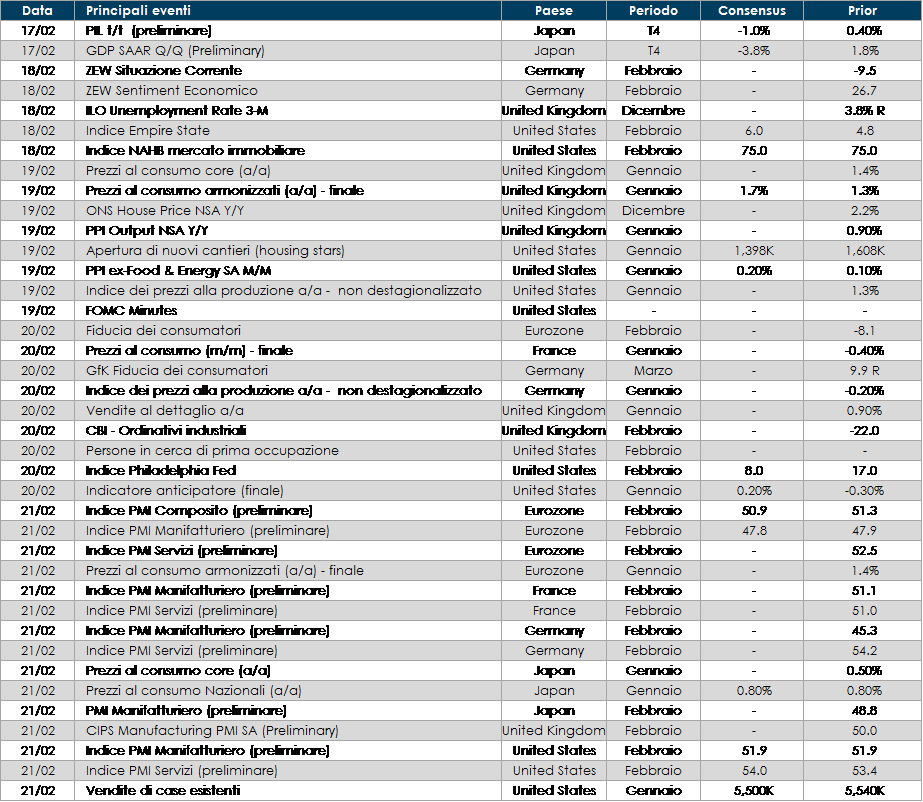
Task: Click the 0.20% consensus for Indicatore anticipatore
Action: pos(753,490)
